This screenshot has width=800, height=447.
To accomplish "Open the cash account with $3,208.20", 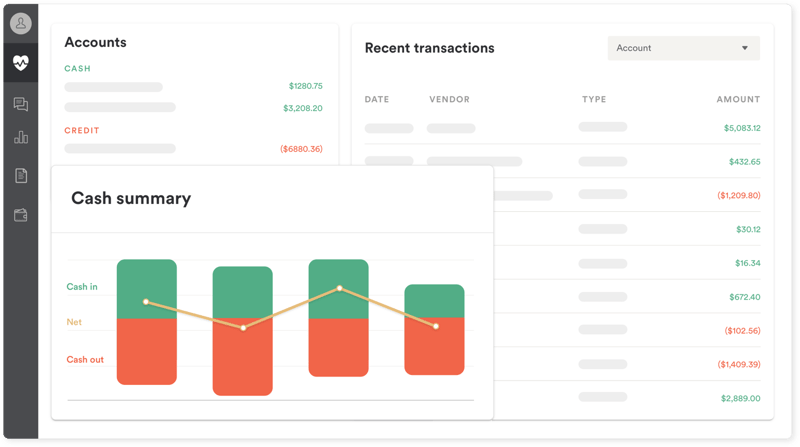I will point(302,108).
